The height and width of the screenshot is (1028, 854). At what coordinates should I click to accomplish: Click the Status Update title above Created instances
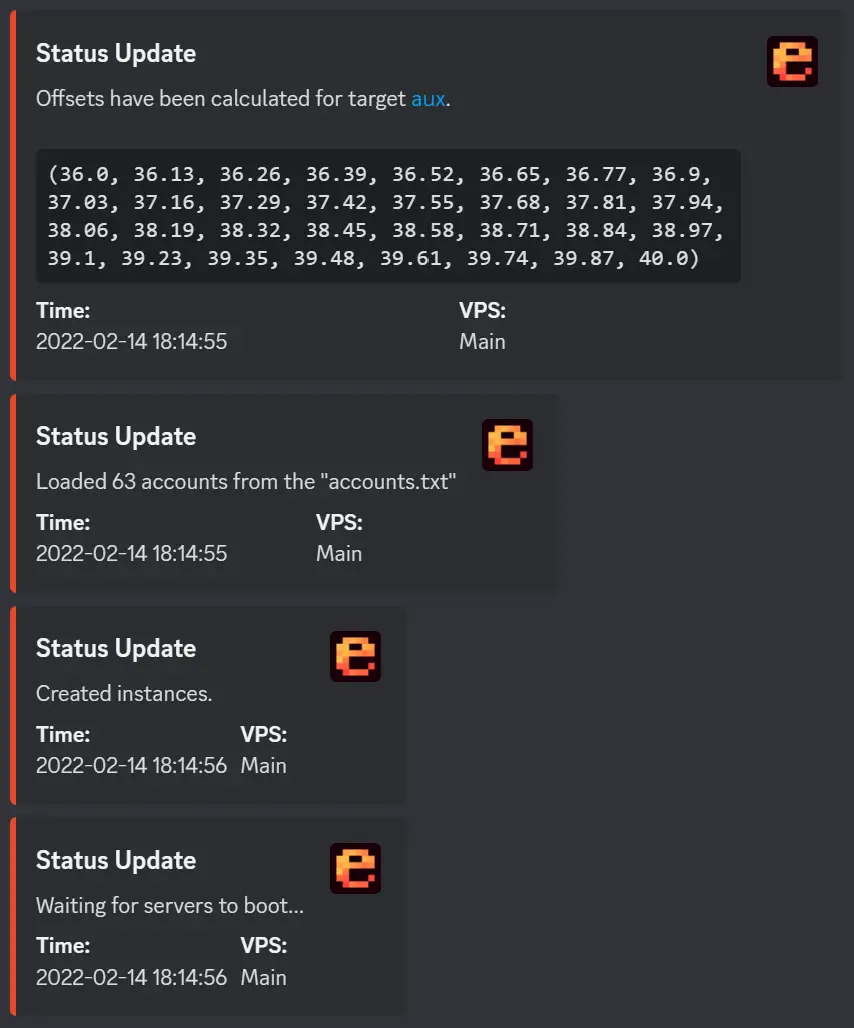click(x=116, y=648)
